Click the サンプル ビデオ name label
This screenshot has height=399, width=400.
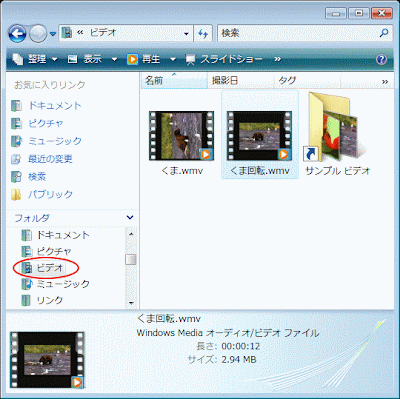338,171
